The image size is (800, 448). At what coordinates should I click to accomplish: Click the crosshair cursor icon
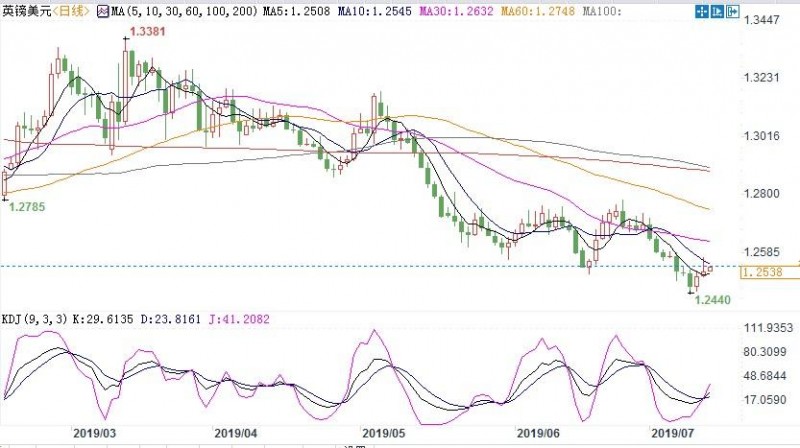click(702, 11)
